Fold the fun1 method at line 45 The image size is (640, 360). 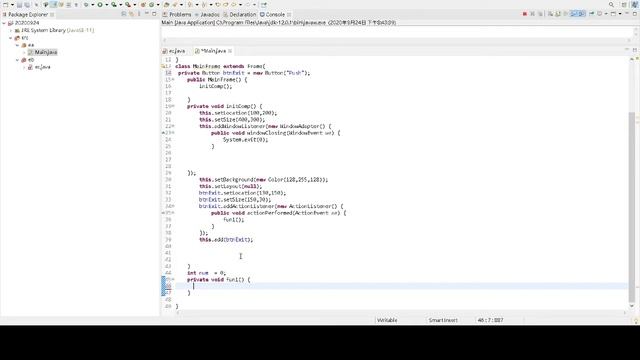(x=173, y=280)
